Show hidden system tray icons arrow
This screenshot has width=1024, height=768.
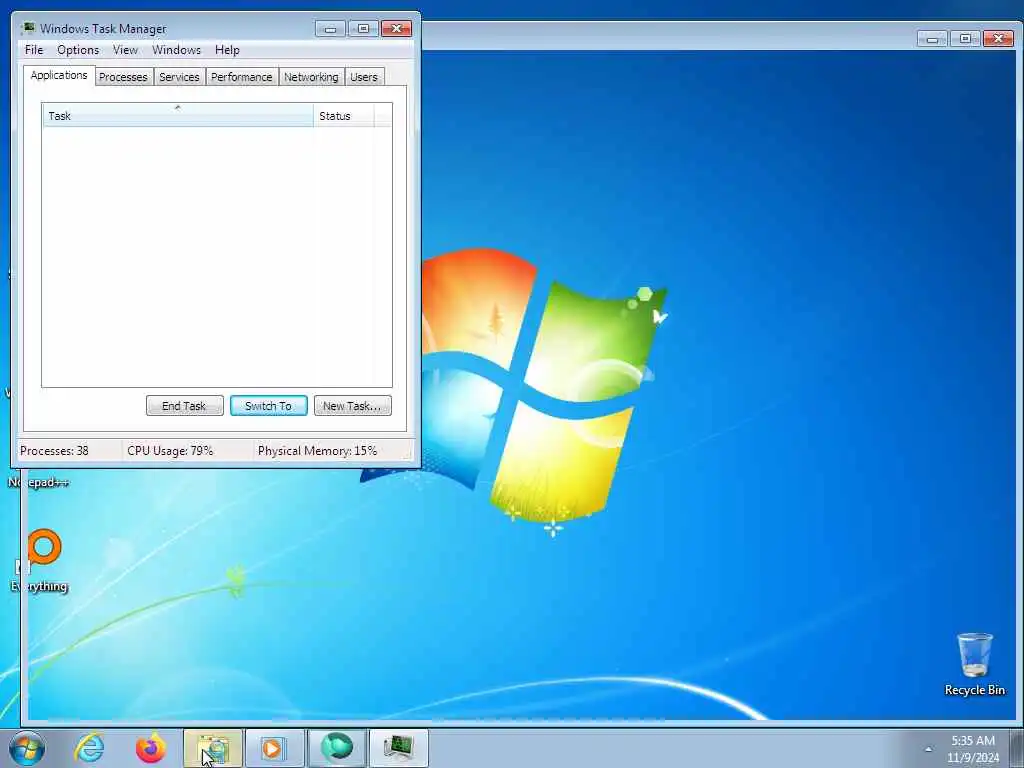[x=928, y=749]
